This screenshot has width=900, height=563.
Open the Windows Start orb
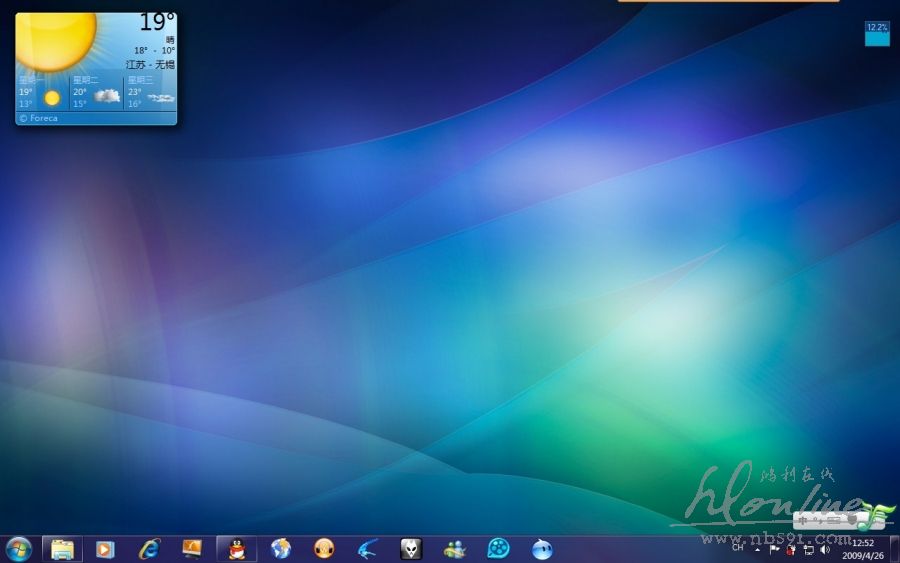tap(18, 548)
